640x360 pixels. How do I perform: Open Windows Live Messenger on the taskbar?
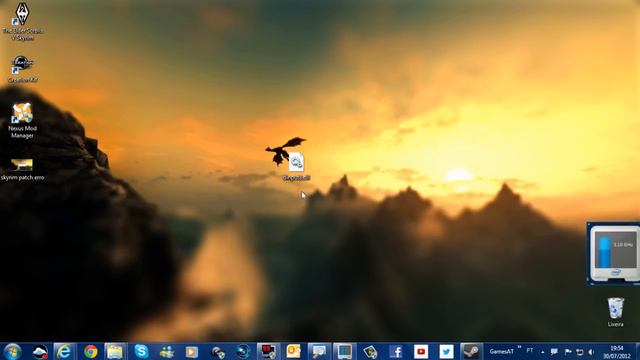click(167, 351)
